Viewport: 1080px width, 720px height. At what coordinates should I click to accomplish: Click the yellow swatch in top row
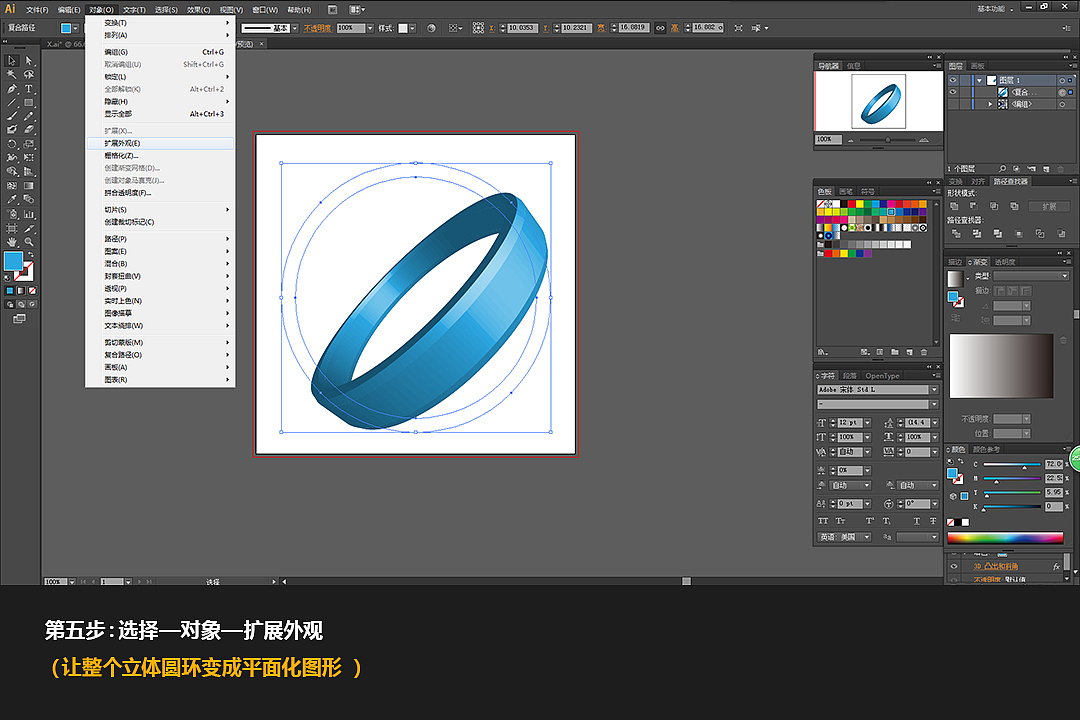point(860,204)
